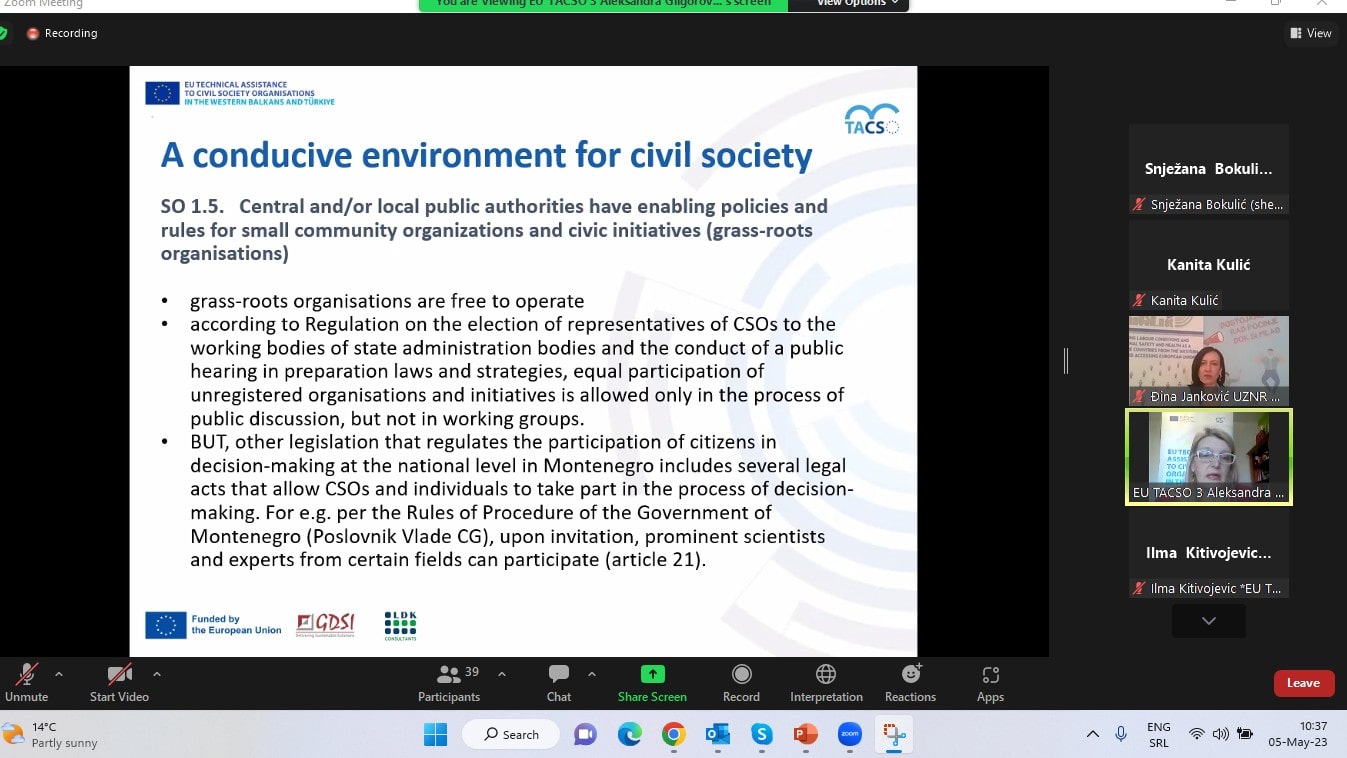Open the Participants panel
Screen dimensions: 1347x758
[x=449, y=683]
